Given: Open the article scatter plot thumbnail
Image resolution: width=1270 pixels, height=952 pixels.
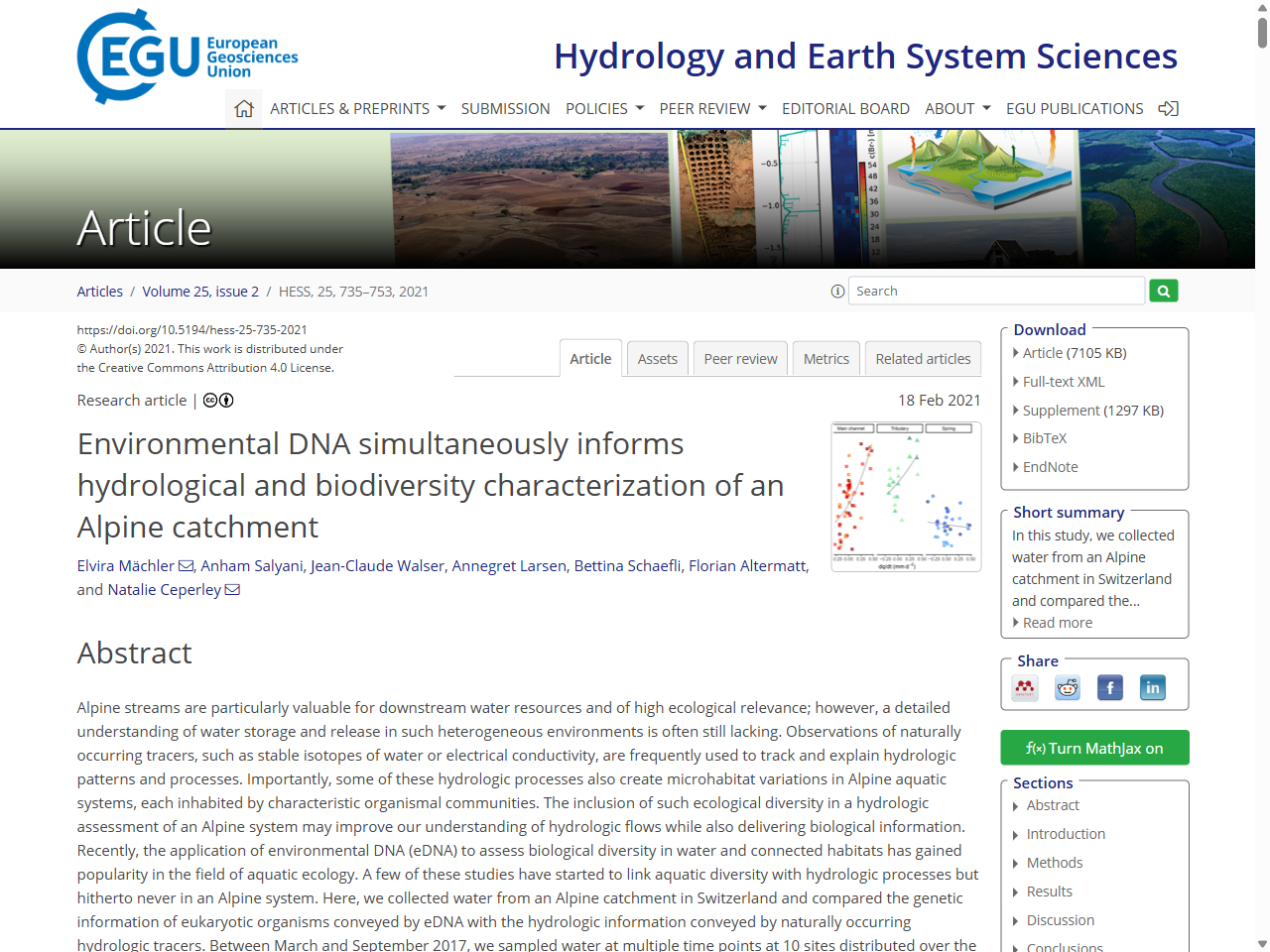Looking at the screenshot, I should pyautogui.click(x=906, y=497).
